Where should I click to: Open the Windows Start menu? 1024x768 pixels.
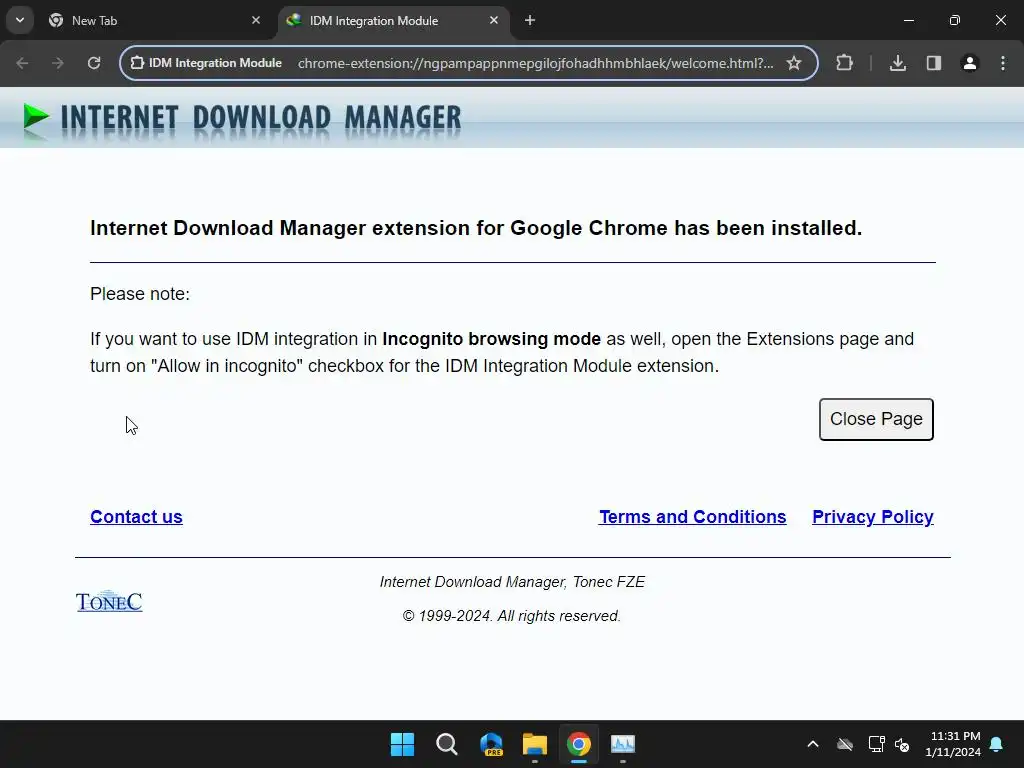[402, 744]
